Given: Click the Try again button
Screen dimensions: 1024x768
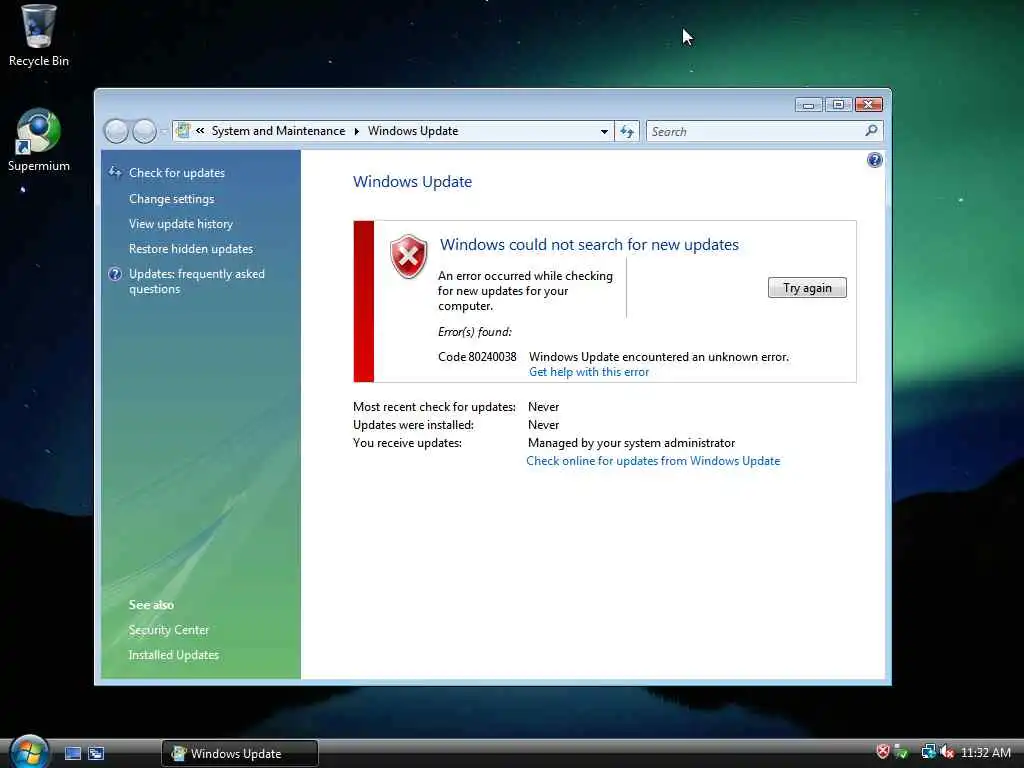Looking at the screenshot, I should 807,288.
